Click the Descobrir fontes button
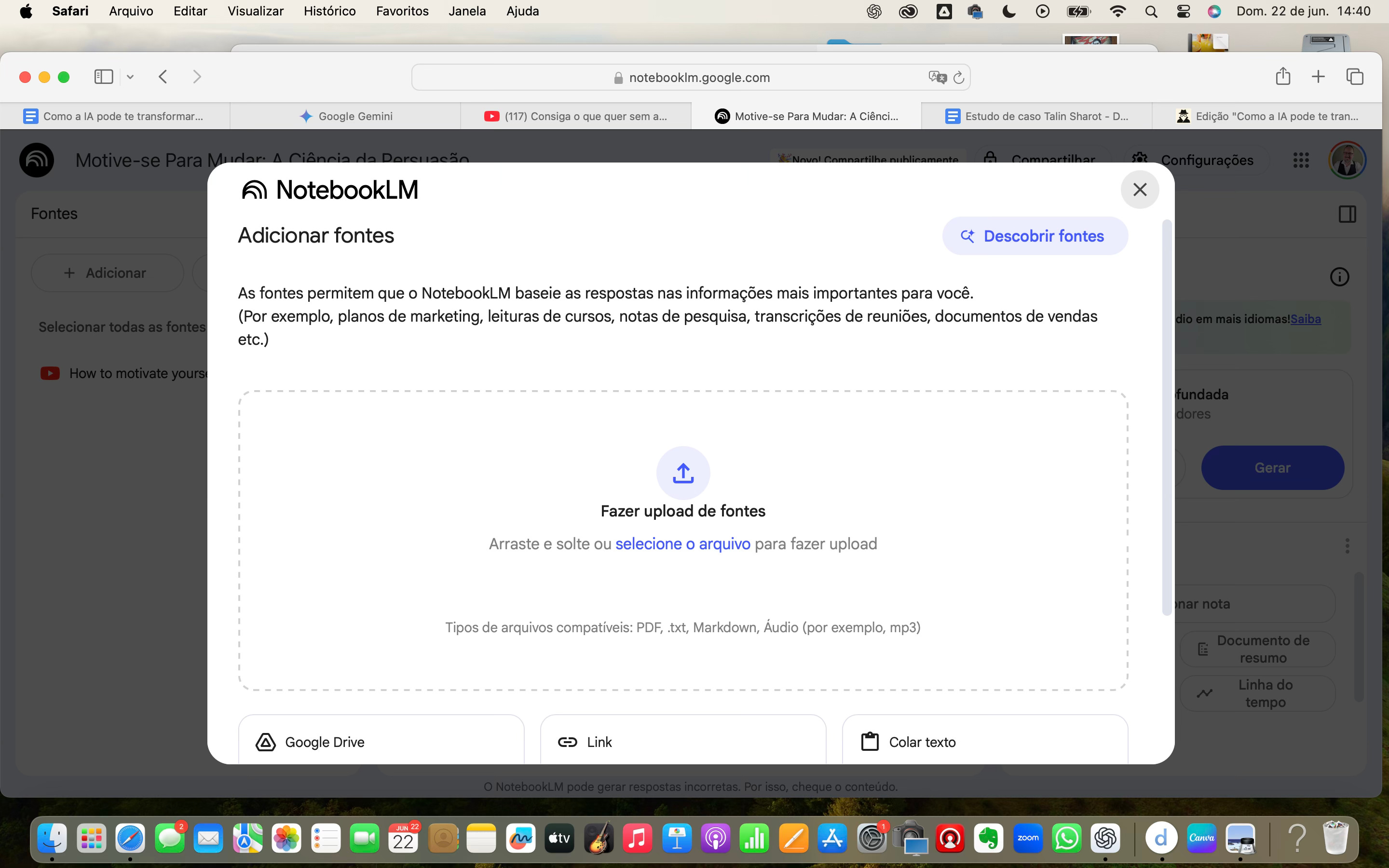 click(x=1035, y=236)
